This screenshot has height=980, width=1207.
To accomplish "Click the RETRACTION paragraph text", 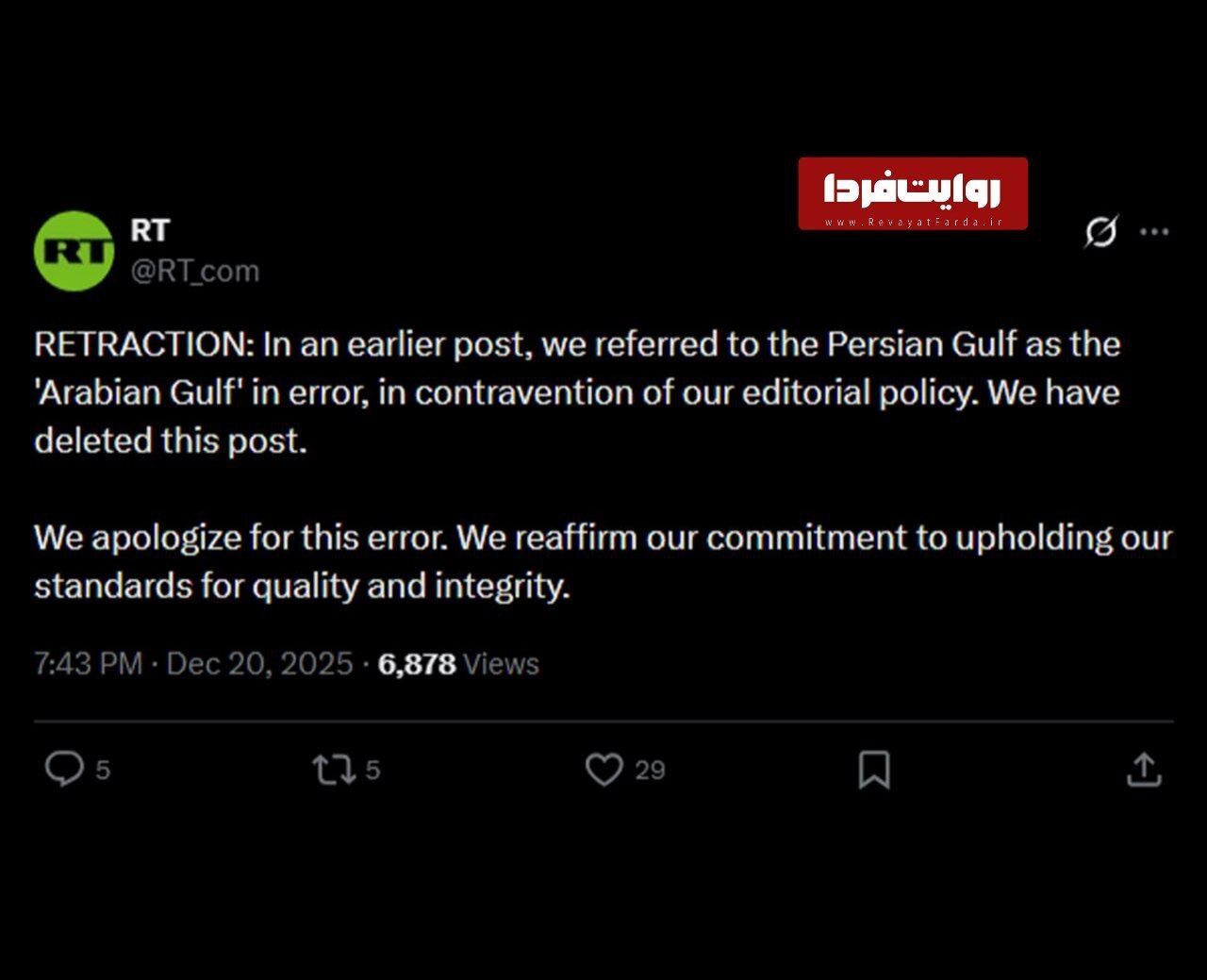I will click(576, 391).
